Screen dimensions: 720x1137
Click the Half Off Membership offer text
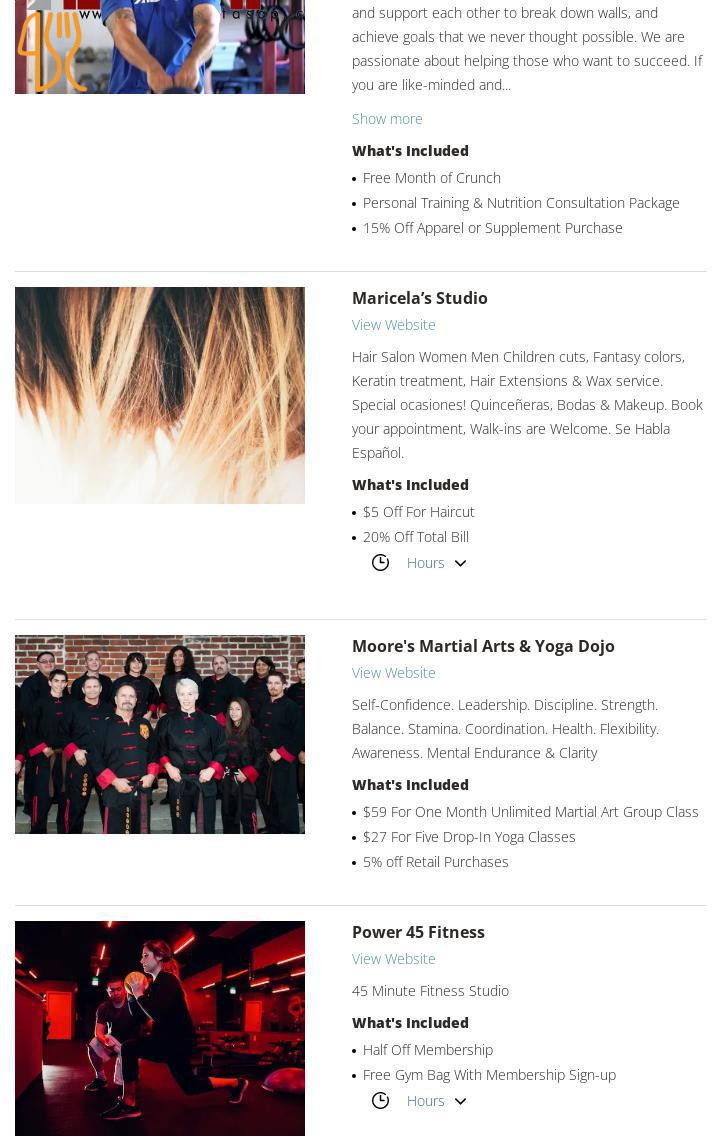click(428, 1050)
